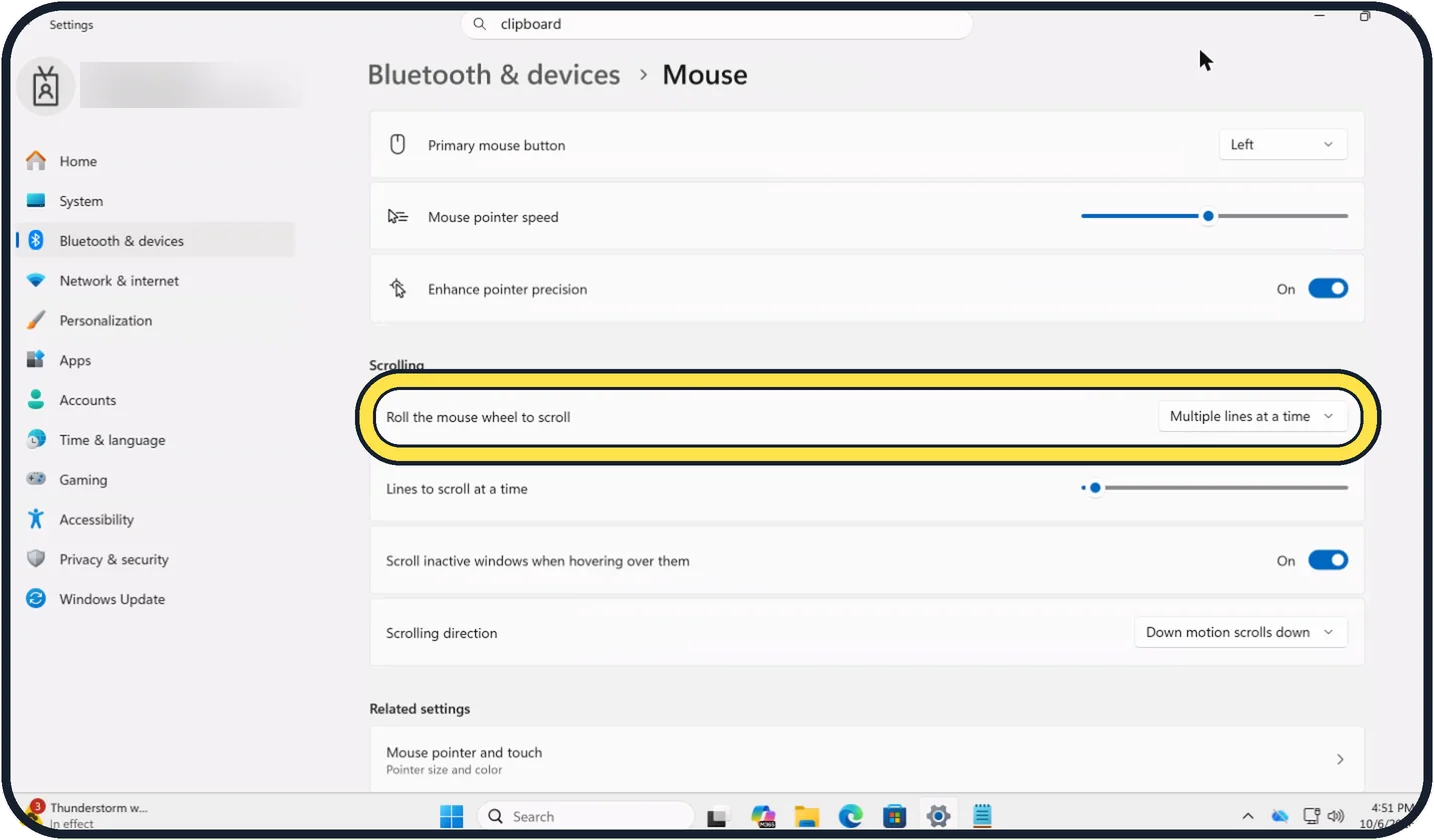This screenshot has height=840, width=1434.
Task: Open Privacy & security settings
Action: (113, 560)
